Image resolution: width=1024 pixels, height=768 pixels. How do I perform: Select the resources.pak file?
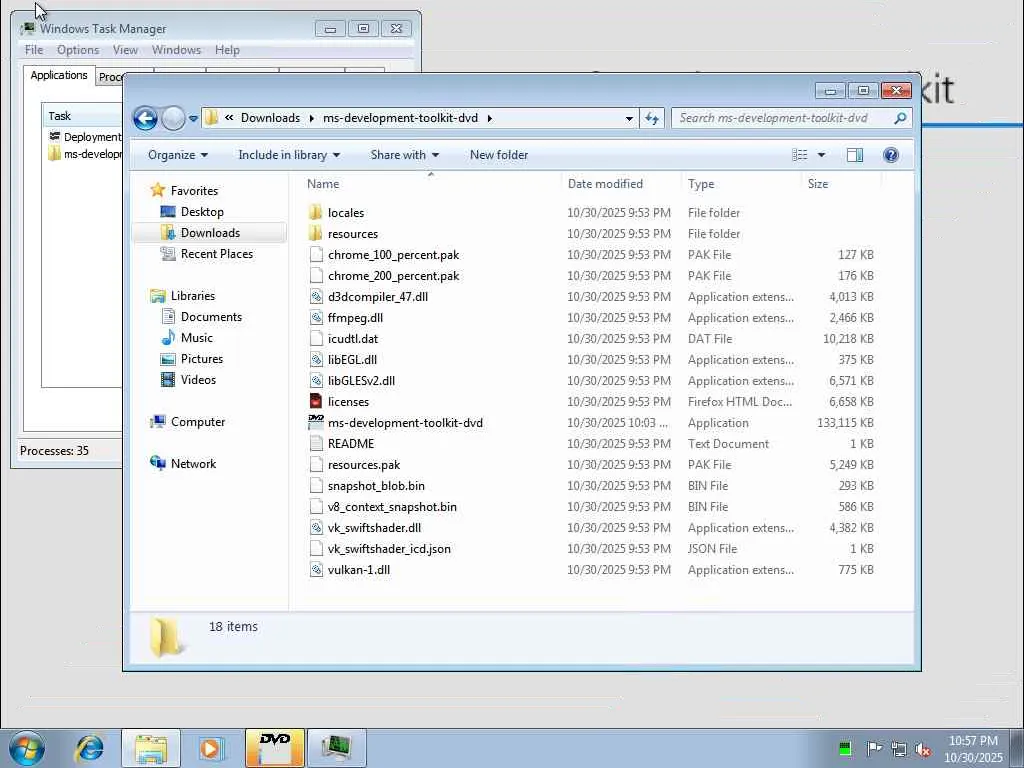pos(364,465)
